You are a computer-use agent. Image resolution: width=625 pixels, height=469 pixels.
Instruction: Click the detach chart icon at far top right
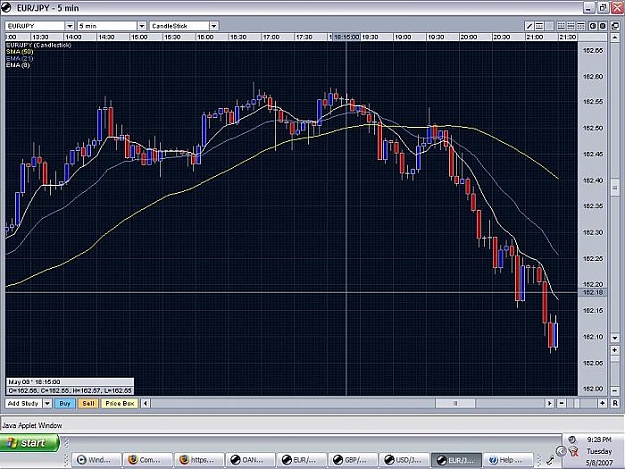click(x=615, y=26)
